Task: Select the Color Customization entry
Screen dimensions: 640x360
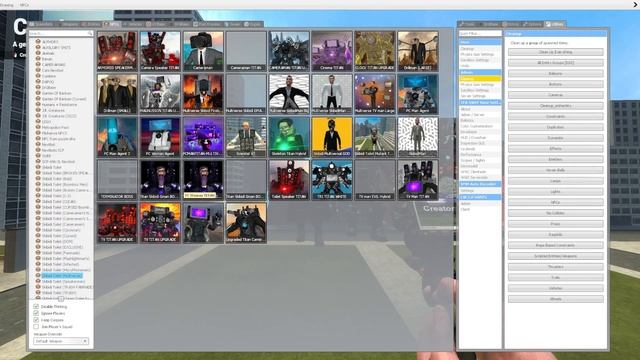Action: point(480,126)
